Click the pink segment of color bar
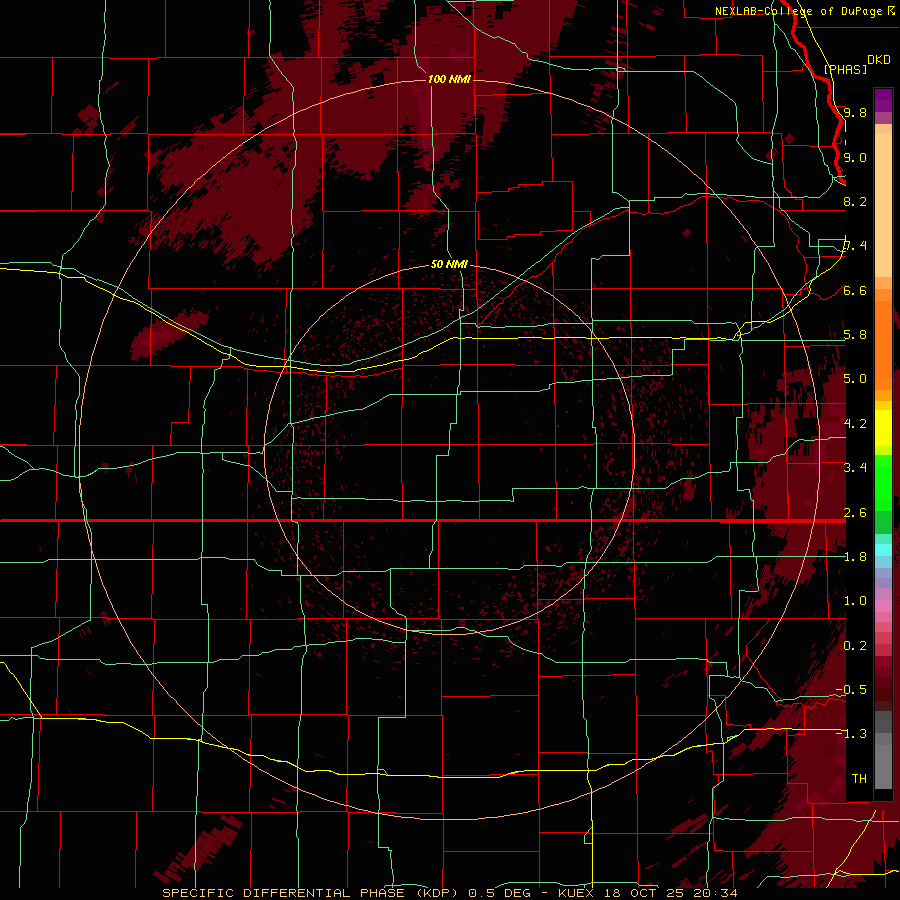 pyautogui.click(x=883, y=606)
